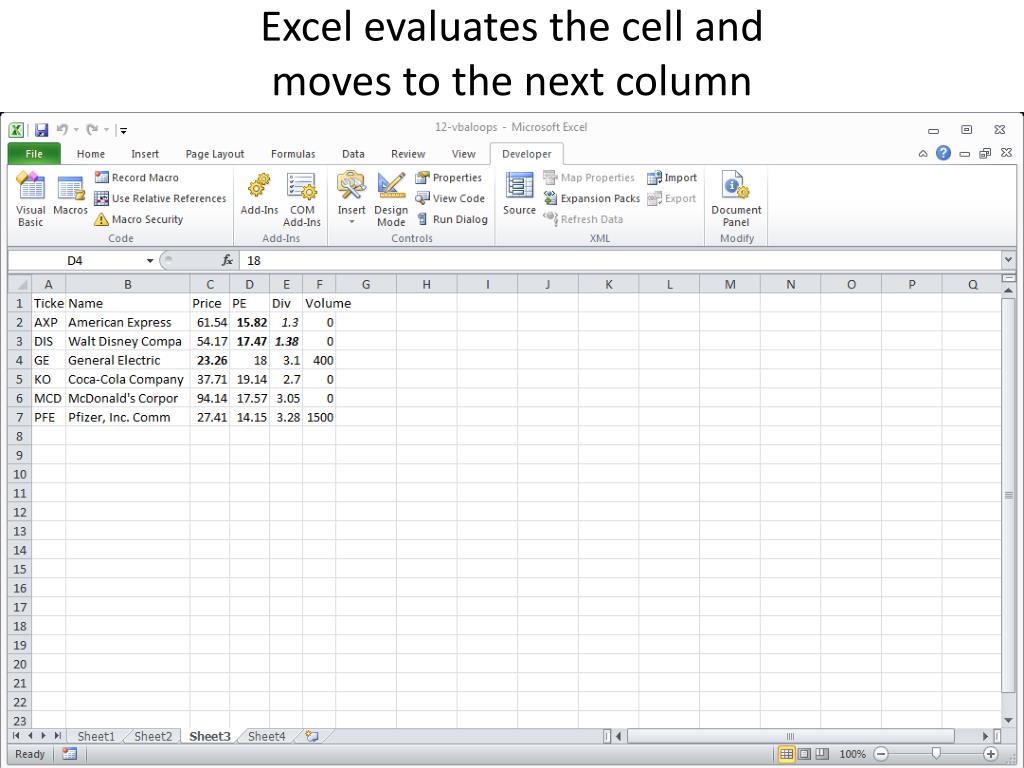Click in the formula bar showing 18

coord(620,261)
